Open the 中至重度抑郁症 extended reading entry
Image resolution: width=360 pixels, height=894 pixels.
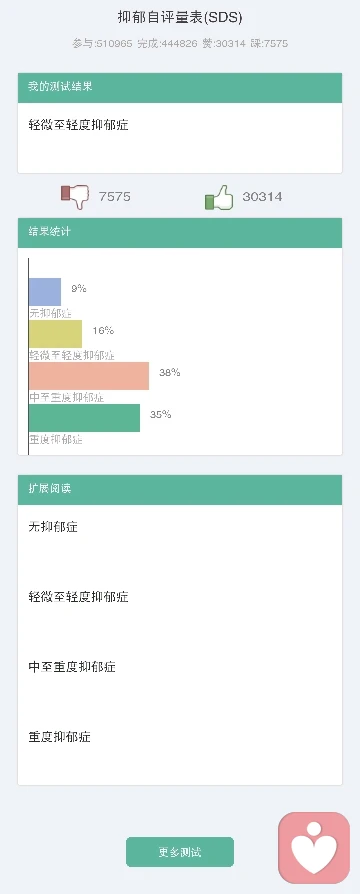pyautogui.click(x=72, y=667)
